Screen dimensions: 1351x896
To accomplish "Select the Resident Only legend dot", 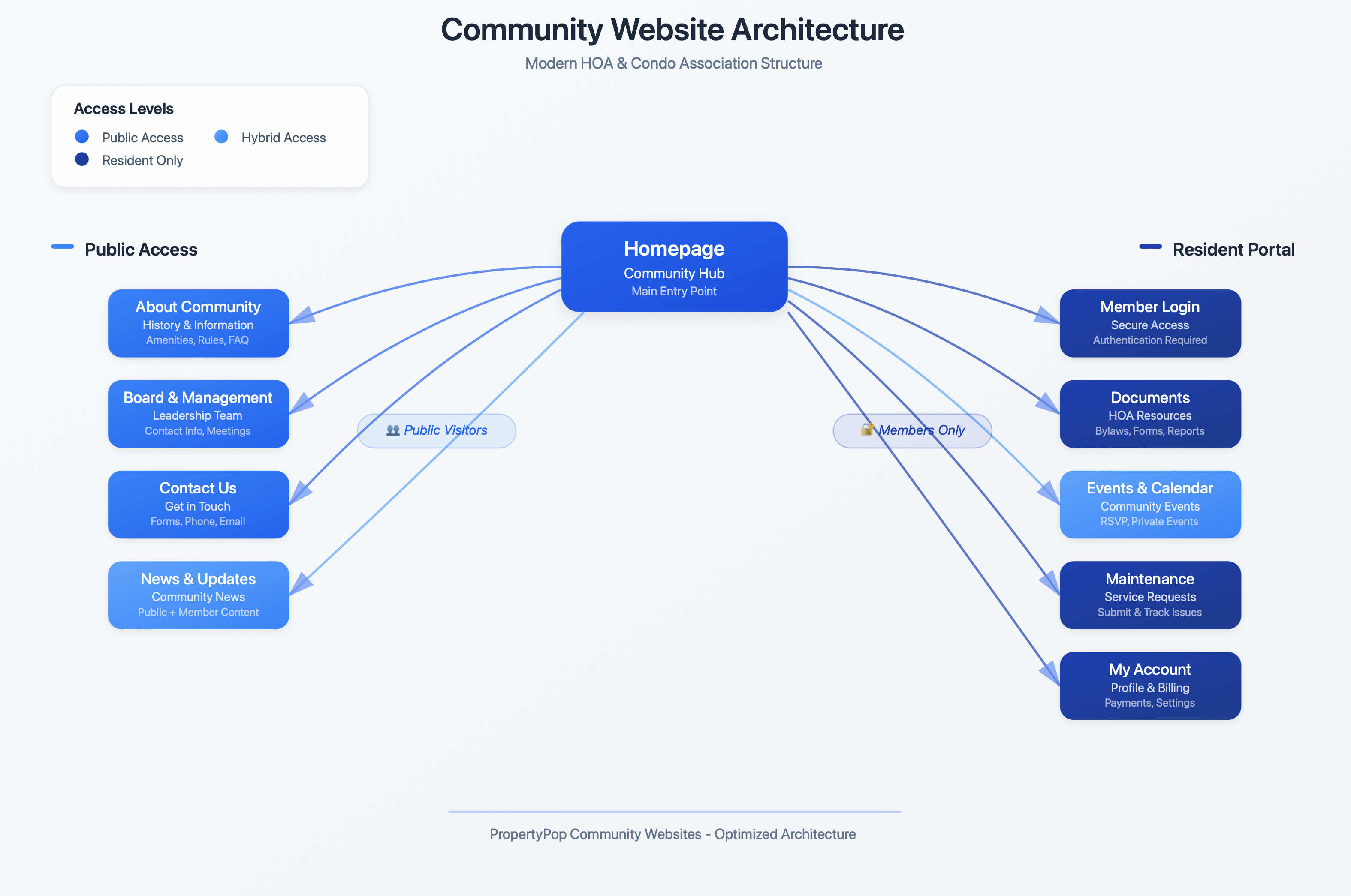I will tap(82, 160).
